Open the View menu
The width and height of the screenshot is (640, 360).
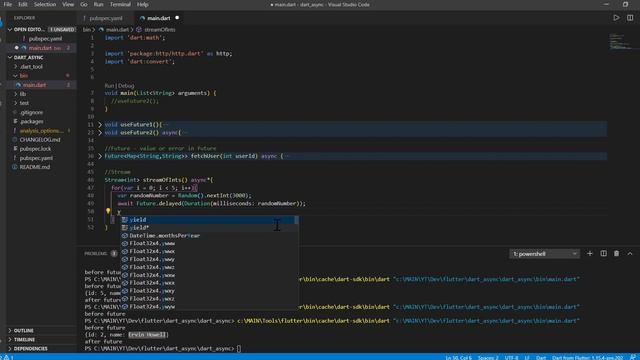(x=68, y=4)
